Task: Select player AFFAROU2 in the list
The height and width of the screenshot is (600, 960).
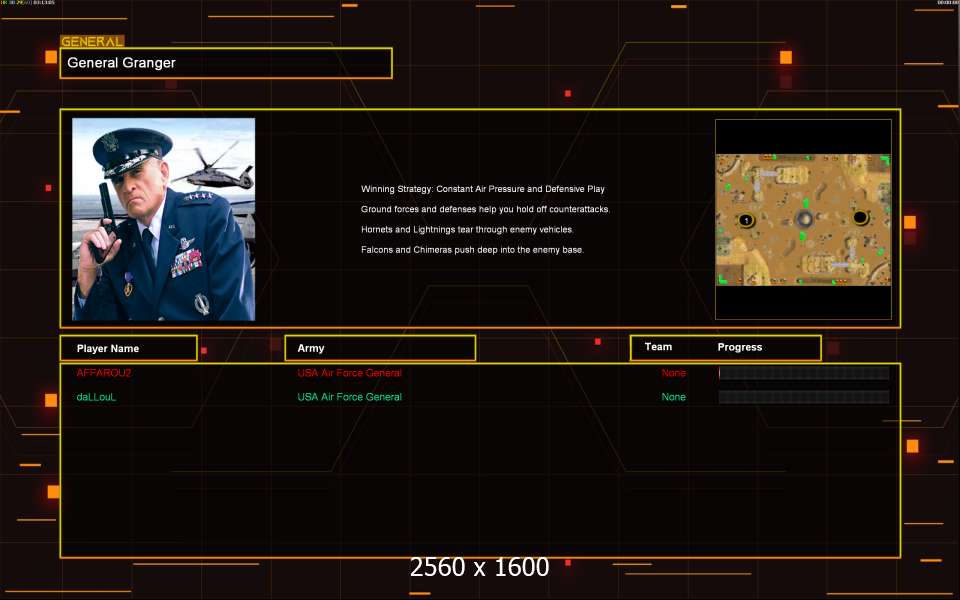Action: tap(104, 373)
